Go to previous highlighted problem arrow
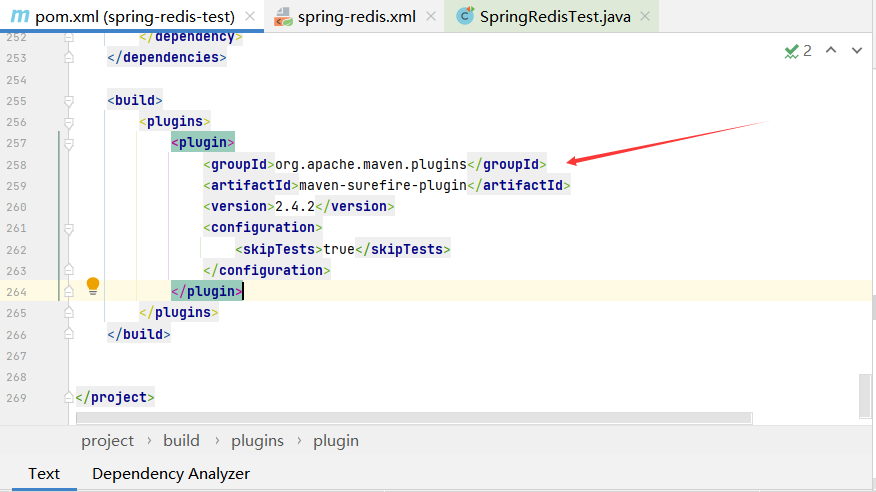The width and height of the screenshot is (876, 492). click(x=831, y=50)
